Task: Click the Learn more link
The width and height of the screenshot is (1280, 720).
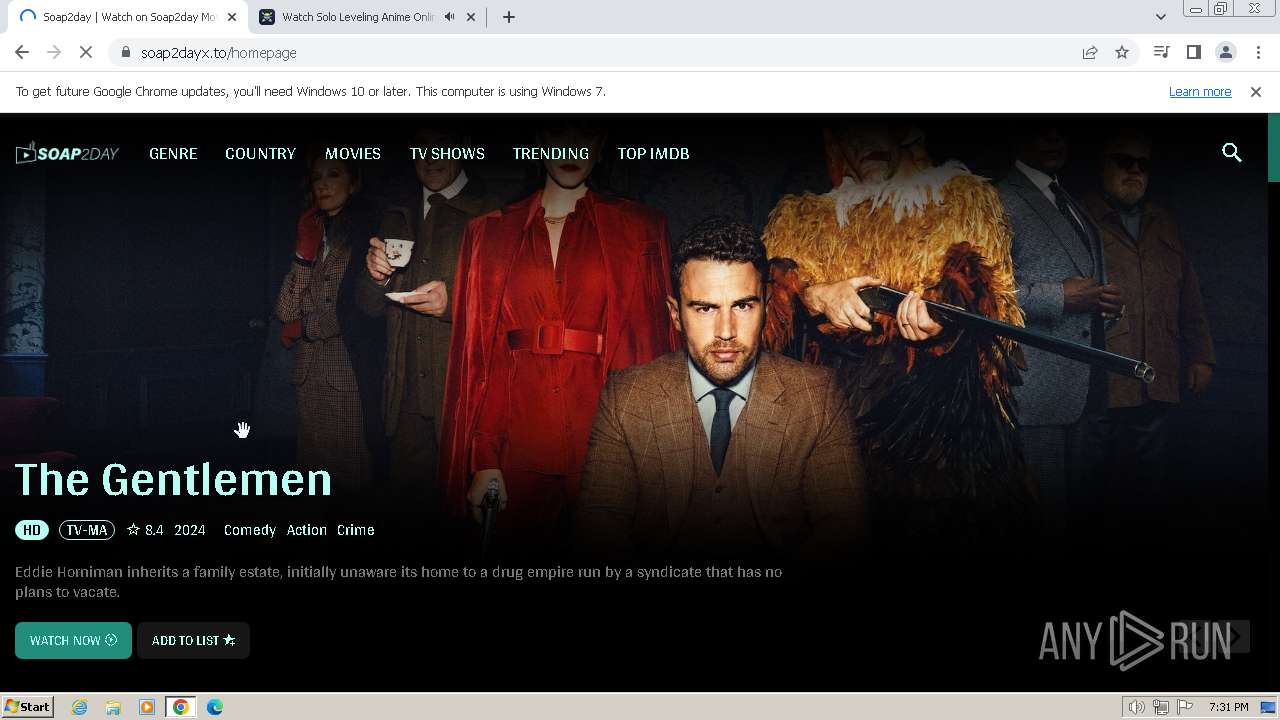Action: 1200,91
